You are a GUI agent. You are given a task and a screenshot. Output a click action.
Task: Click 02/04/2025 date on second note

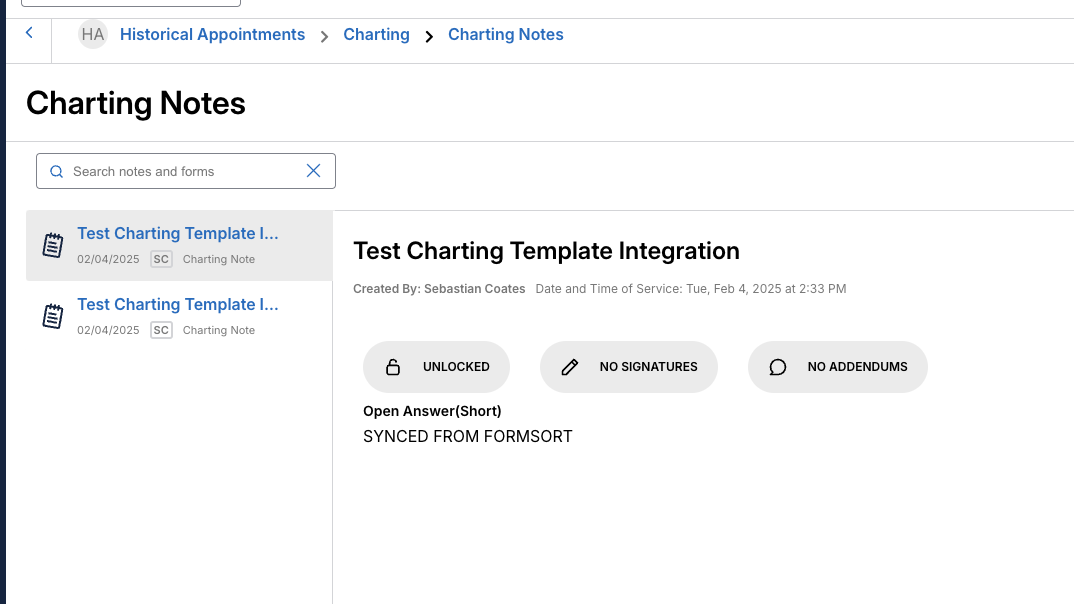click(x=108, y=330)
